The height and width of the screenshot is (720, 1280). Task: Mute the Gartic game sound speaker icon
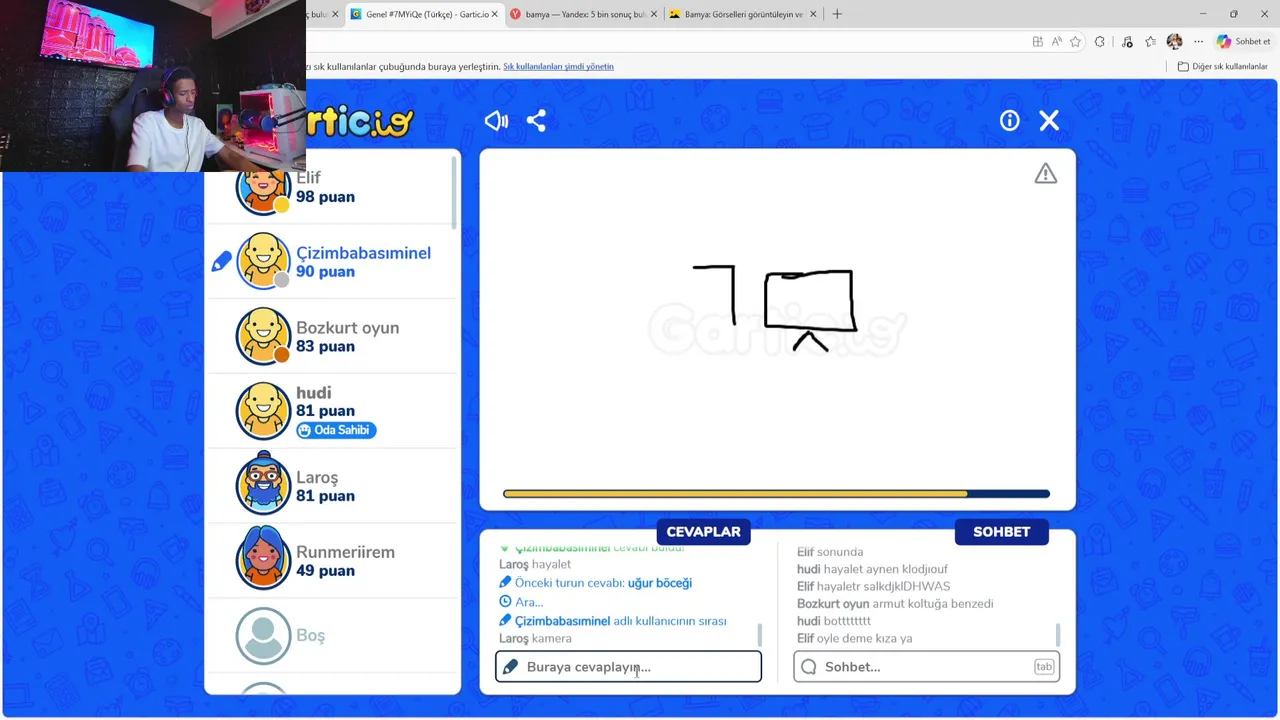point(496,121)
